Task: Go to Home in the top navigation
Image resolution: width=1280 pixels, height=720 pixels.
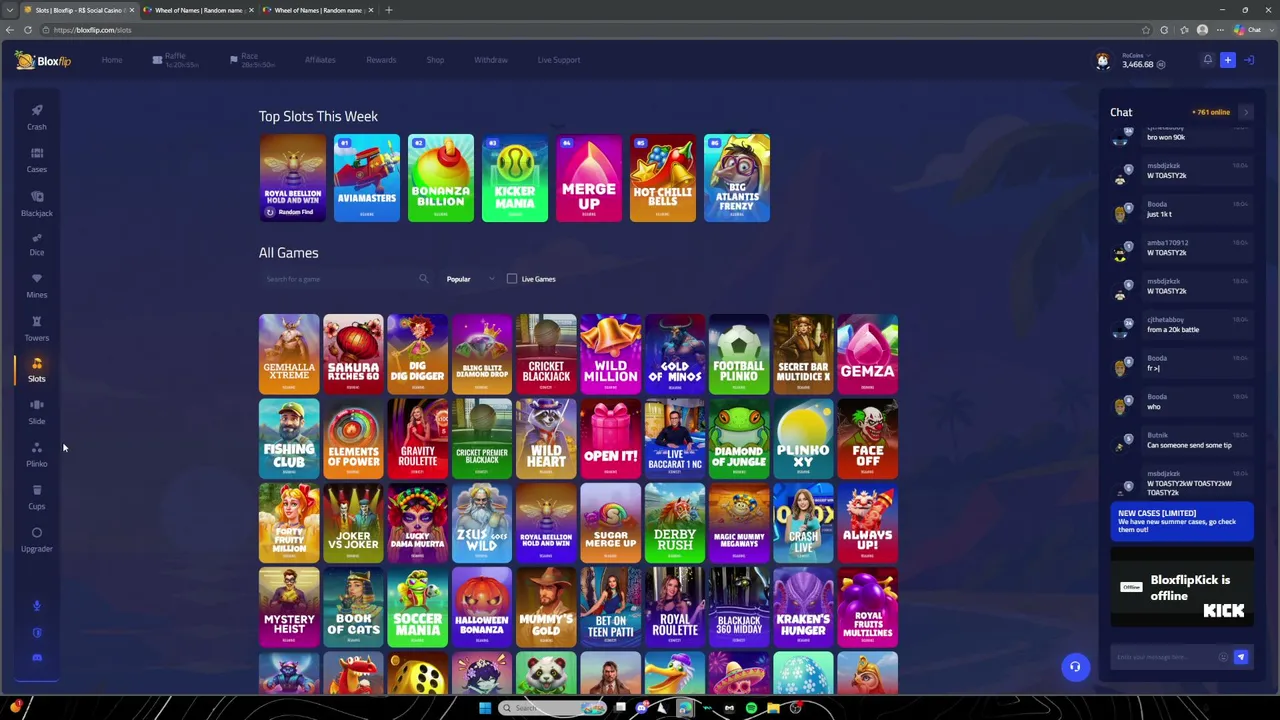Action: click(x=112, y=60)
